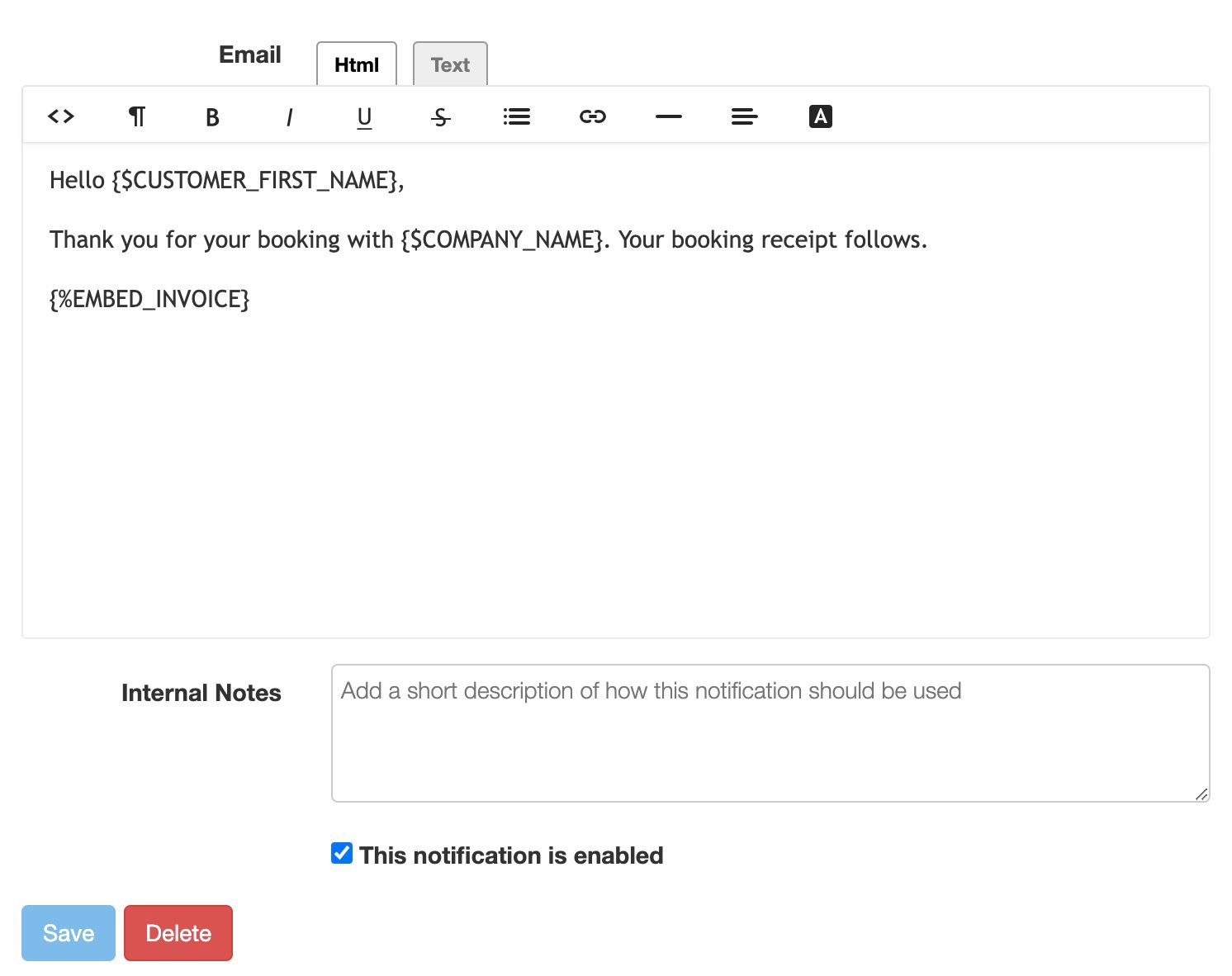Click the {%EMBED_INVOICE} placeholder text
The image size is (1232, 976).
(x=149, y=299)
